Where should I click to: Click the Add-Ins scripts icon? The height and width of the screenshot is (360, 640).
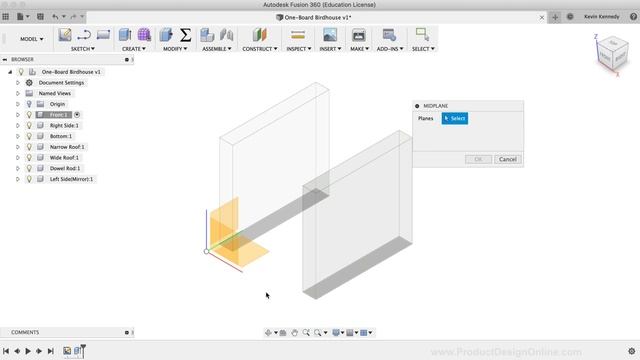tap(389, 35)
